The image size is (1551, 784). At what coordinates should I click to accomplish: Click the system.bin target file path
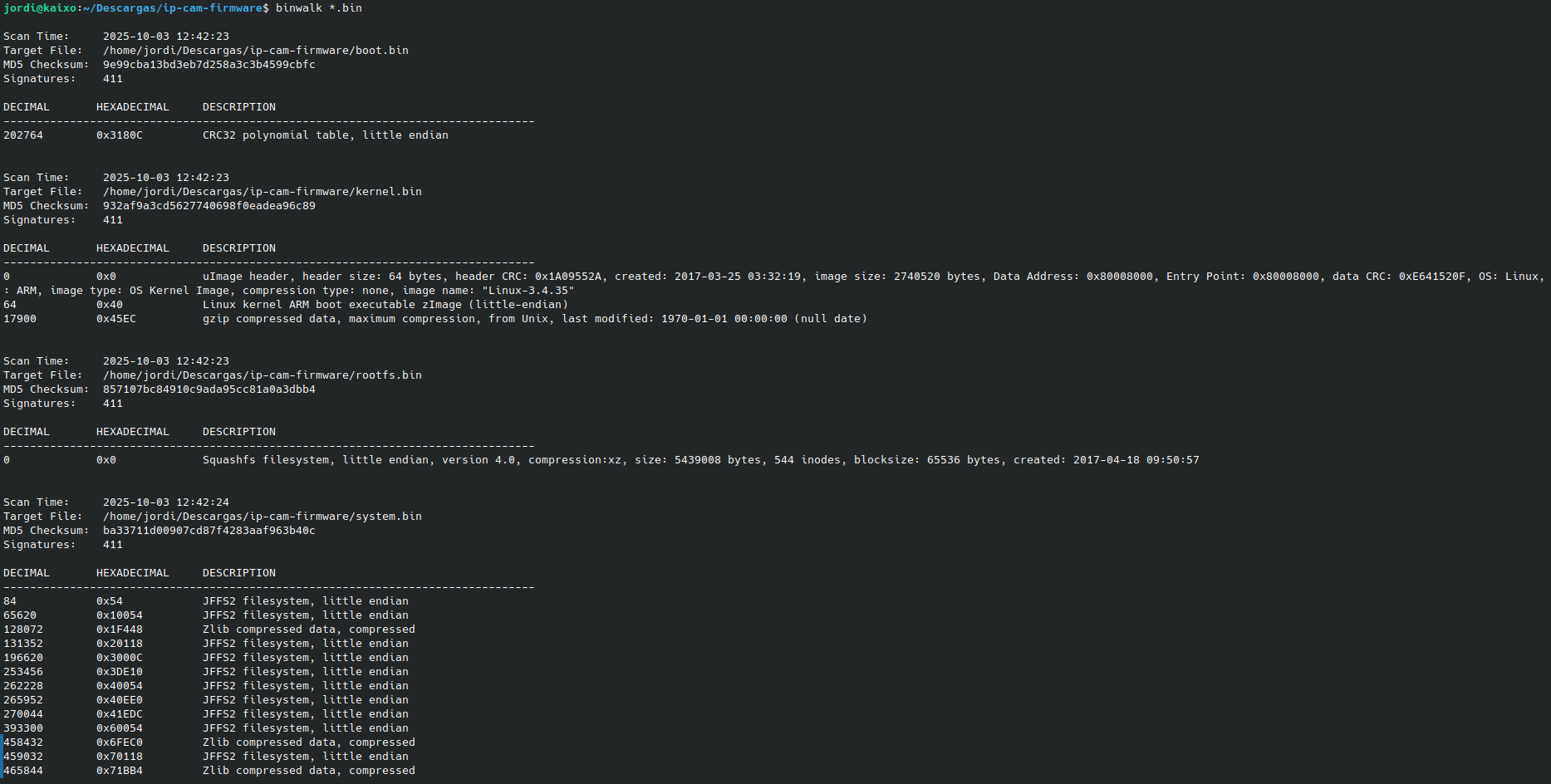point(262,517)
